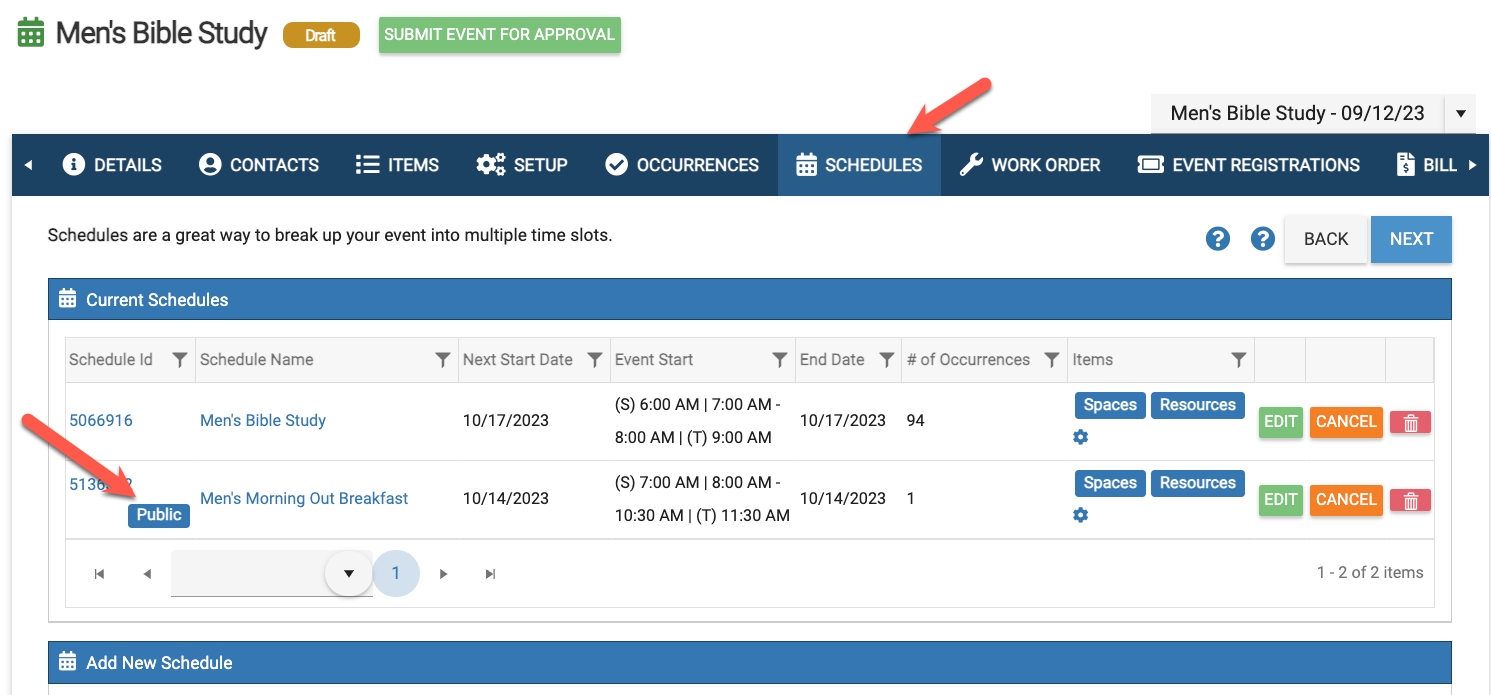Open the first help question-mark icon
The width and height of the screenshot is (1491, 695).
coord(1217,239)
